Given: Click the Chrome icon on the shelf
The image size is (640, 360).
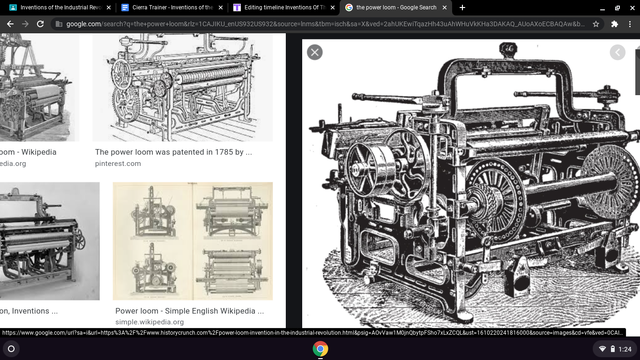Looking at the screenshot, I should pos(320,349).
